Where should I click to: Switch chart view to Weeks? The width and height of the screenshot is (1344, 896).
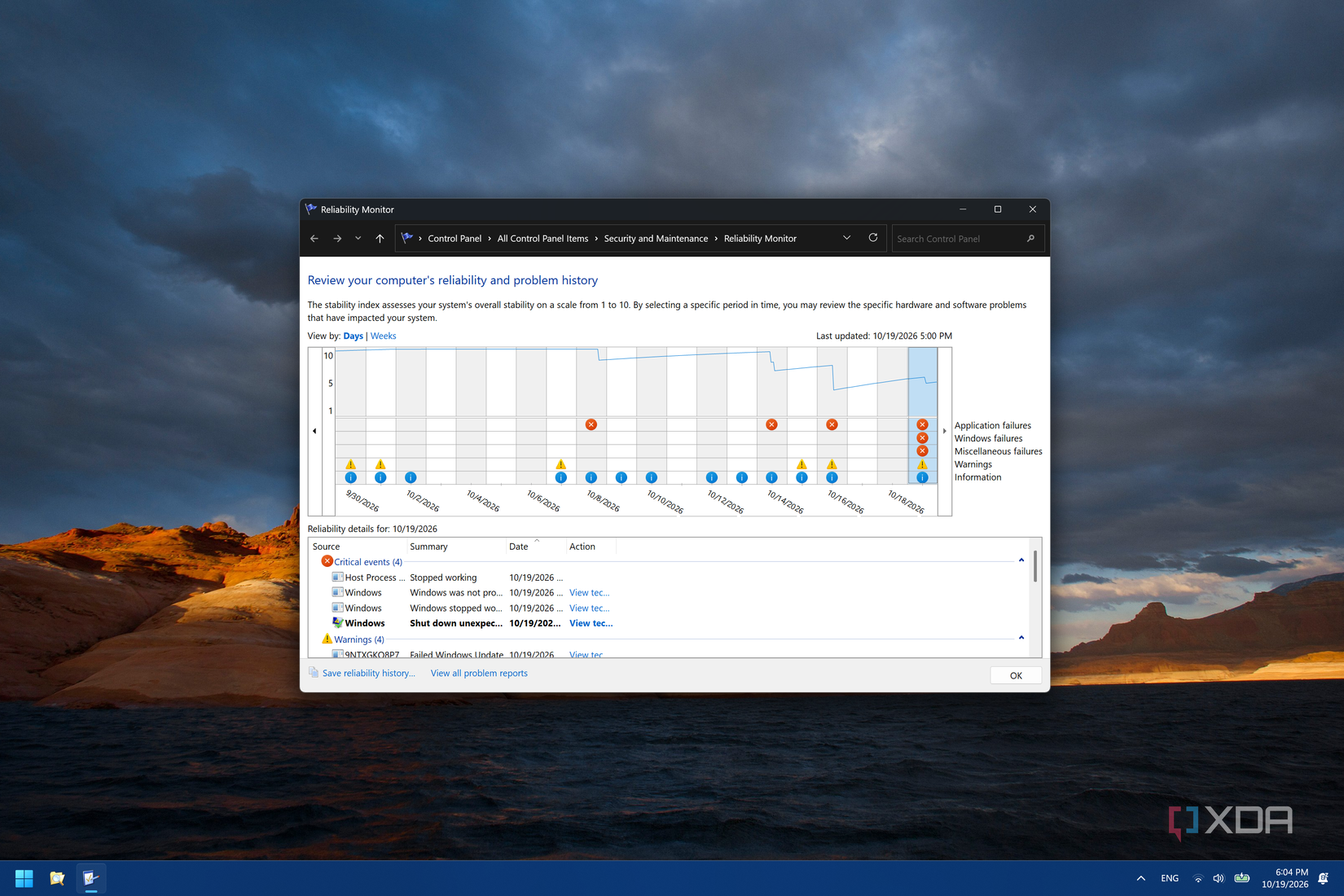383,336
